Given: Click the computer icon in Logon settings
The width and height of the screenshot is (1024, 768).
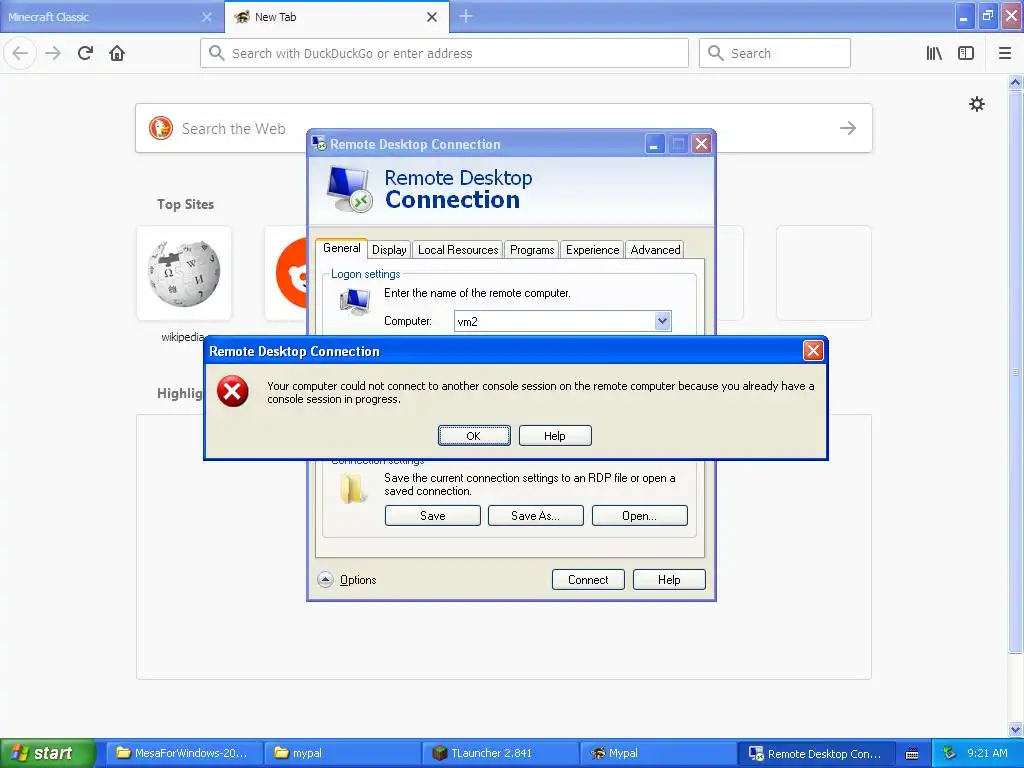Looking at the screenshot, I should point(355,301).
